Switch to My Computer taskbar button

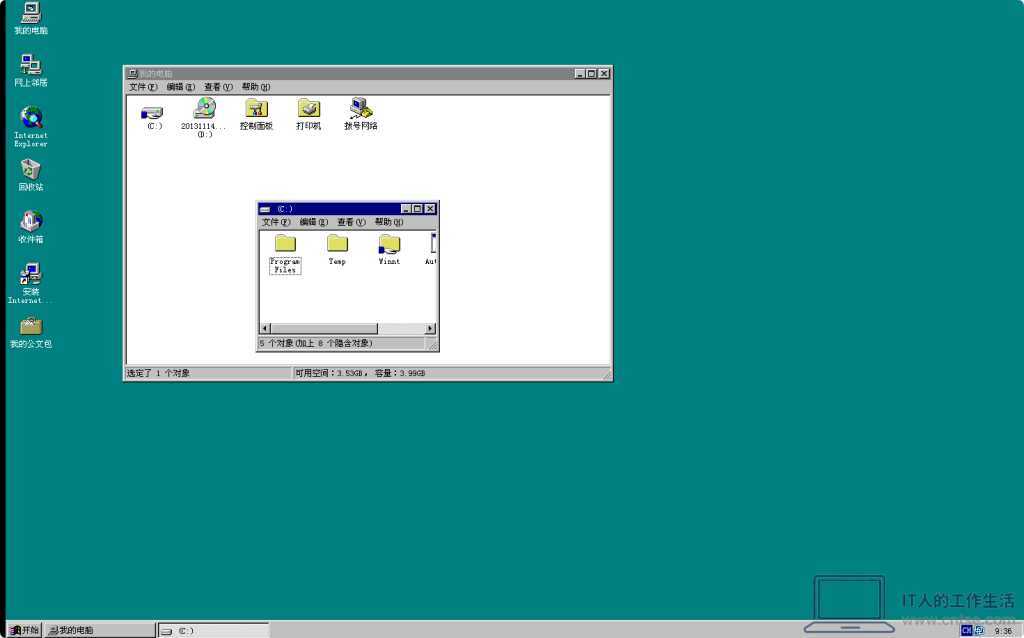[100, 630]
